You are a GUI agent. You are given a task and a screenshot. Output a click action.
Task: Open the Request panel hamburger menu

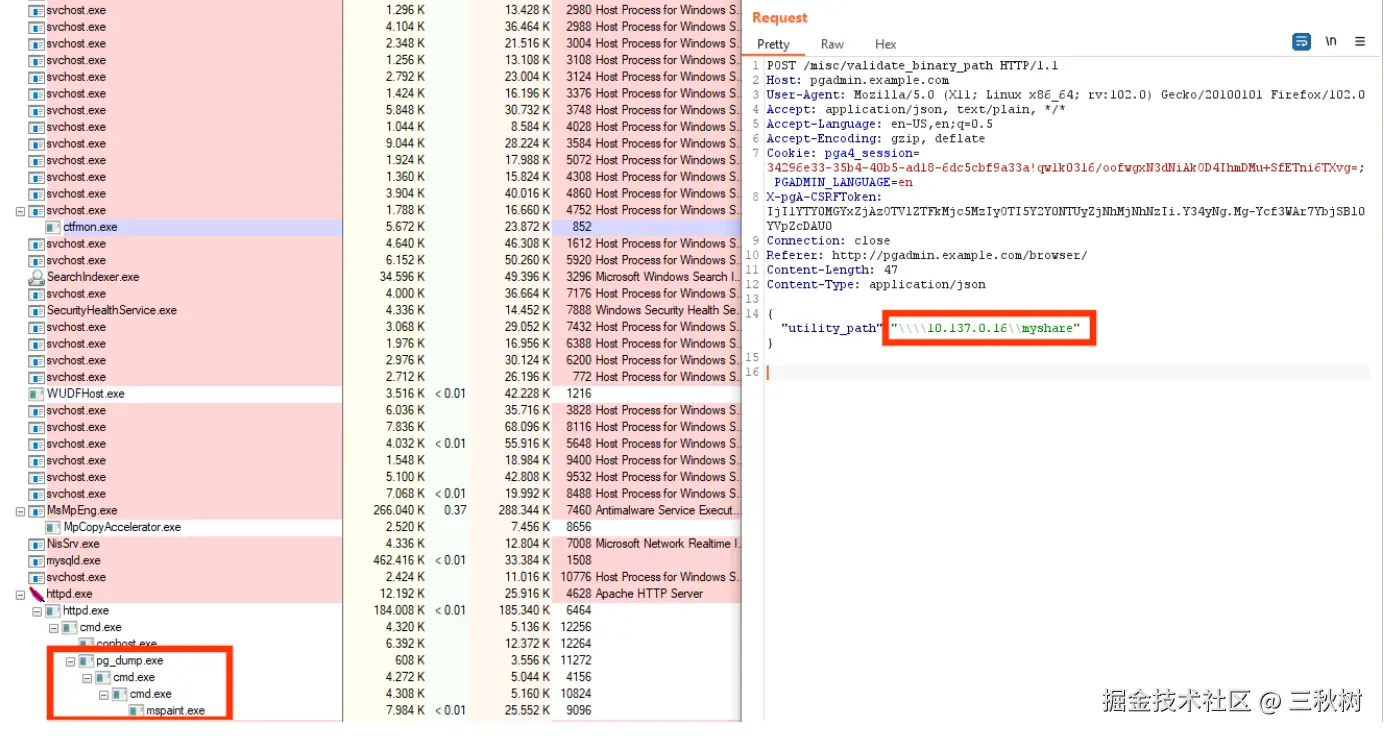1360,42
